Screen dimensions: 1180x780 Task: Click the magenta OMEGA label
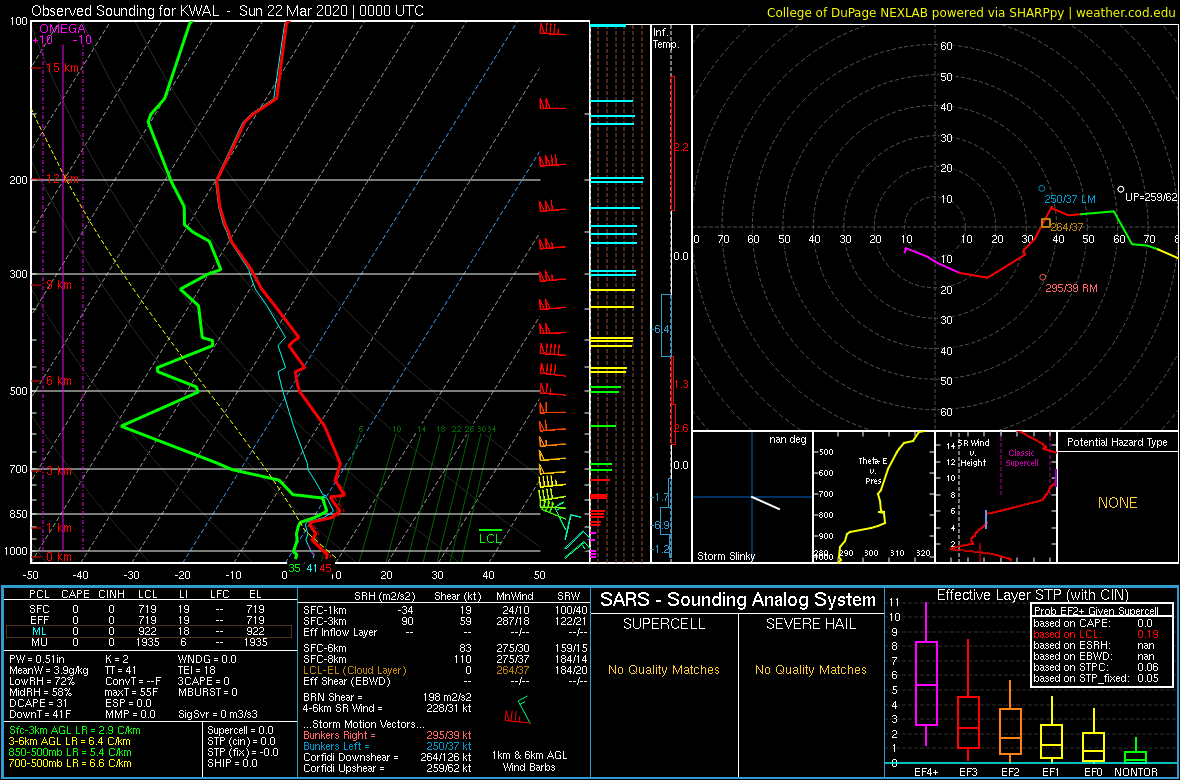pos(62,29)
